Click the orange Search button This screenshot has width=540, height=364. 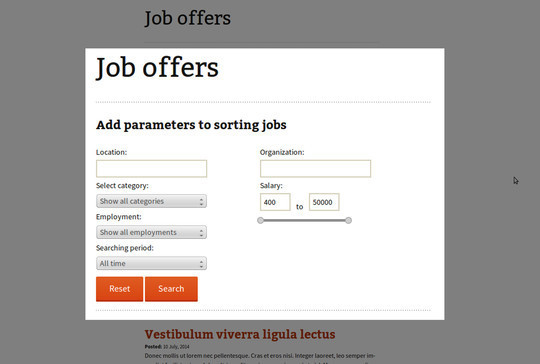(x=172, y=289)
